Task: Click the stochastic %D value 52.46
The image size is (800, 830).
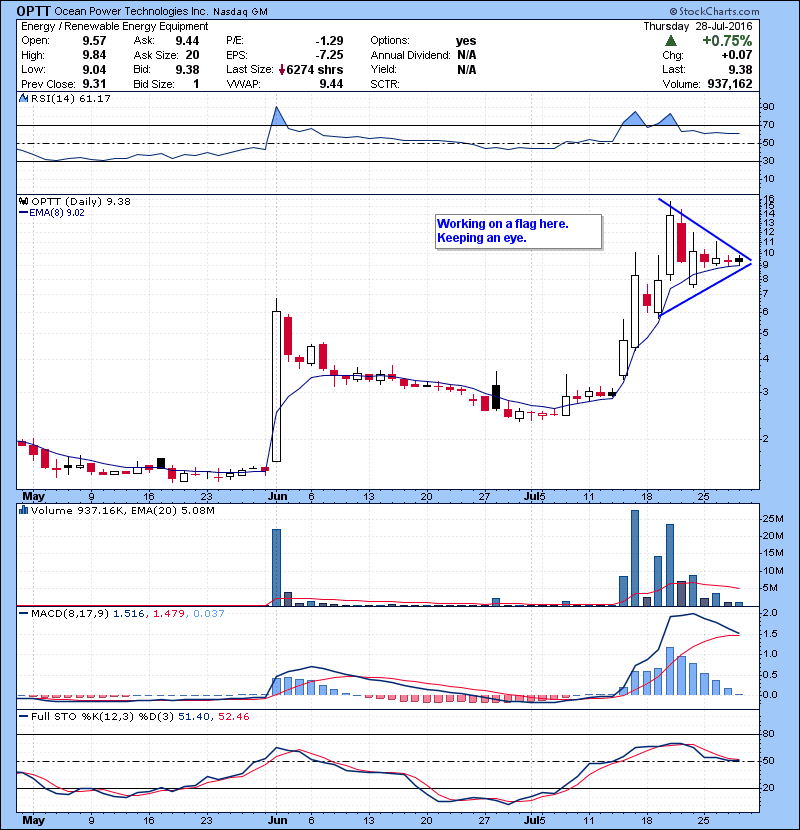Action: coord(233,717)
